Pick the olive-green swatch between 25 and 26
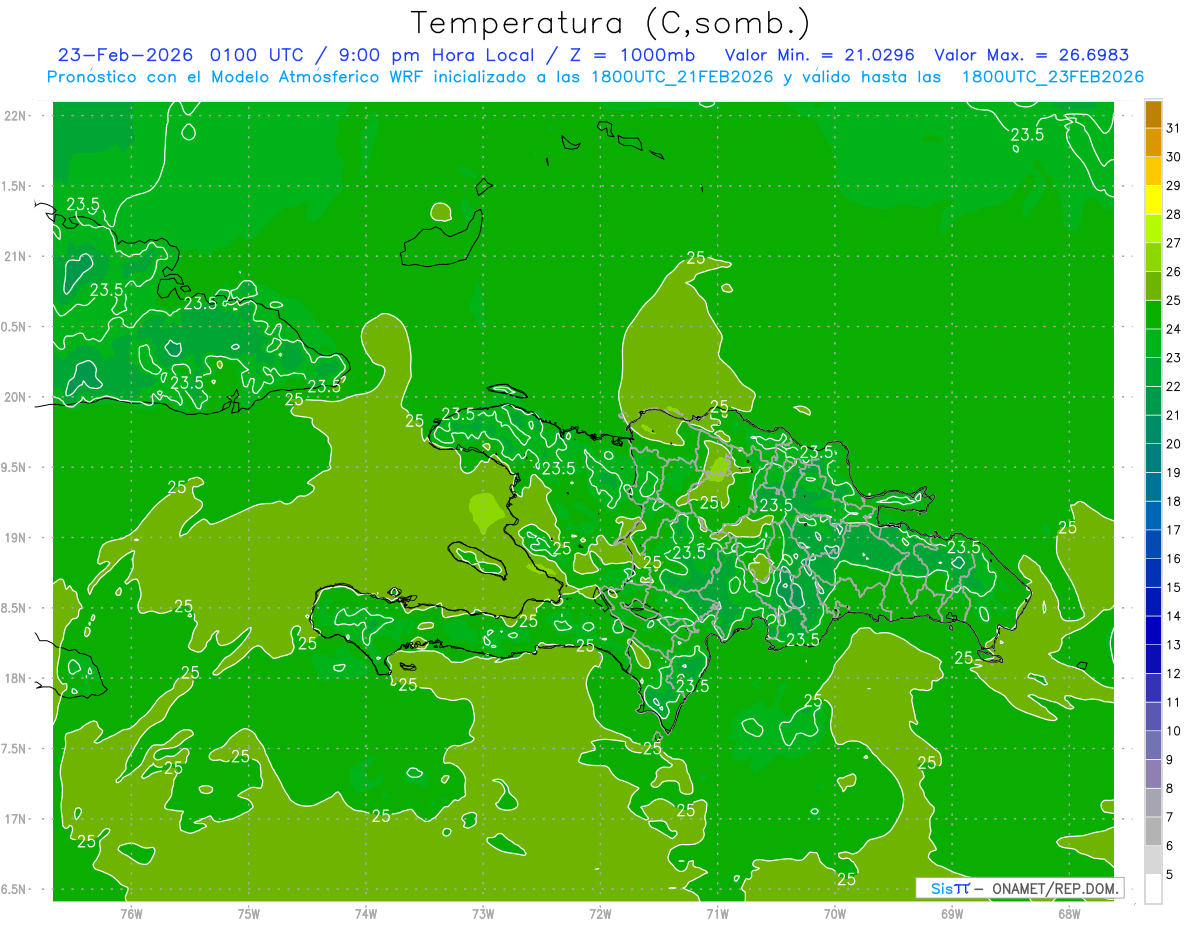This screenshot has width=1200, height=927. pyautogui.click(x=1153, y=286)
